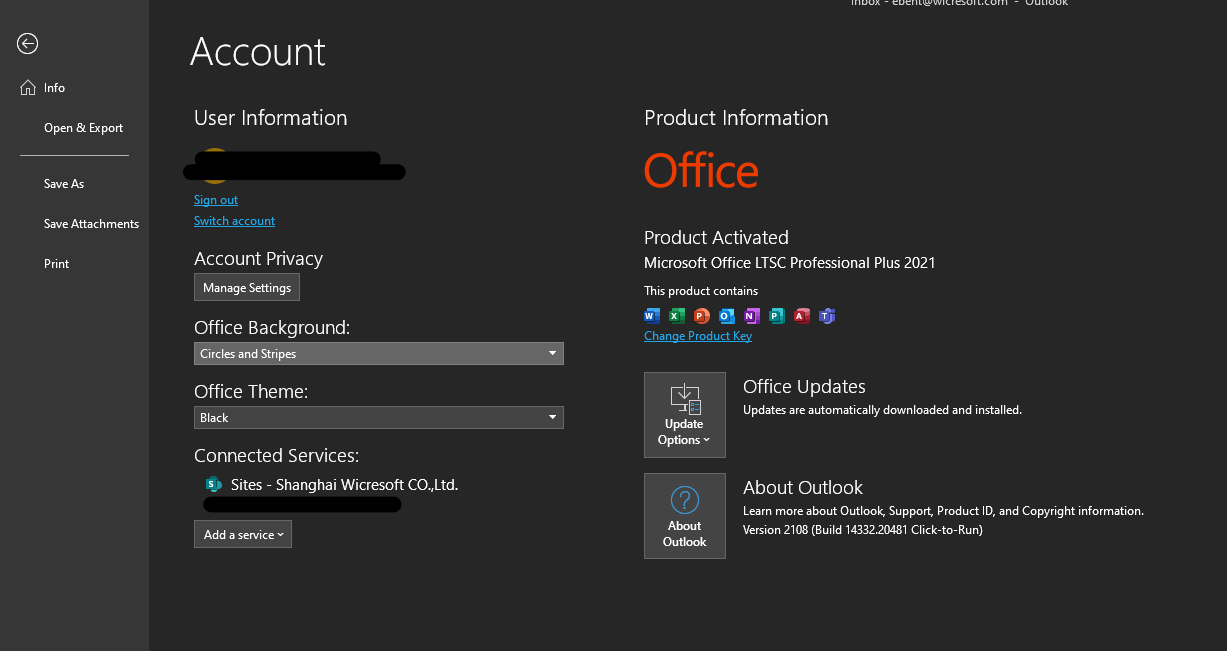
Task: Go back using the circled arrow
Action: [x=28, y=43]
